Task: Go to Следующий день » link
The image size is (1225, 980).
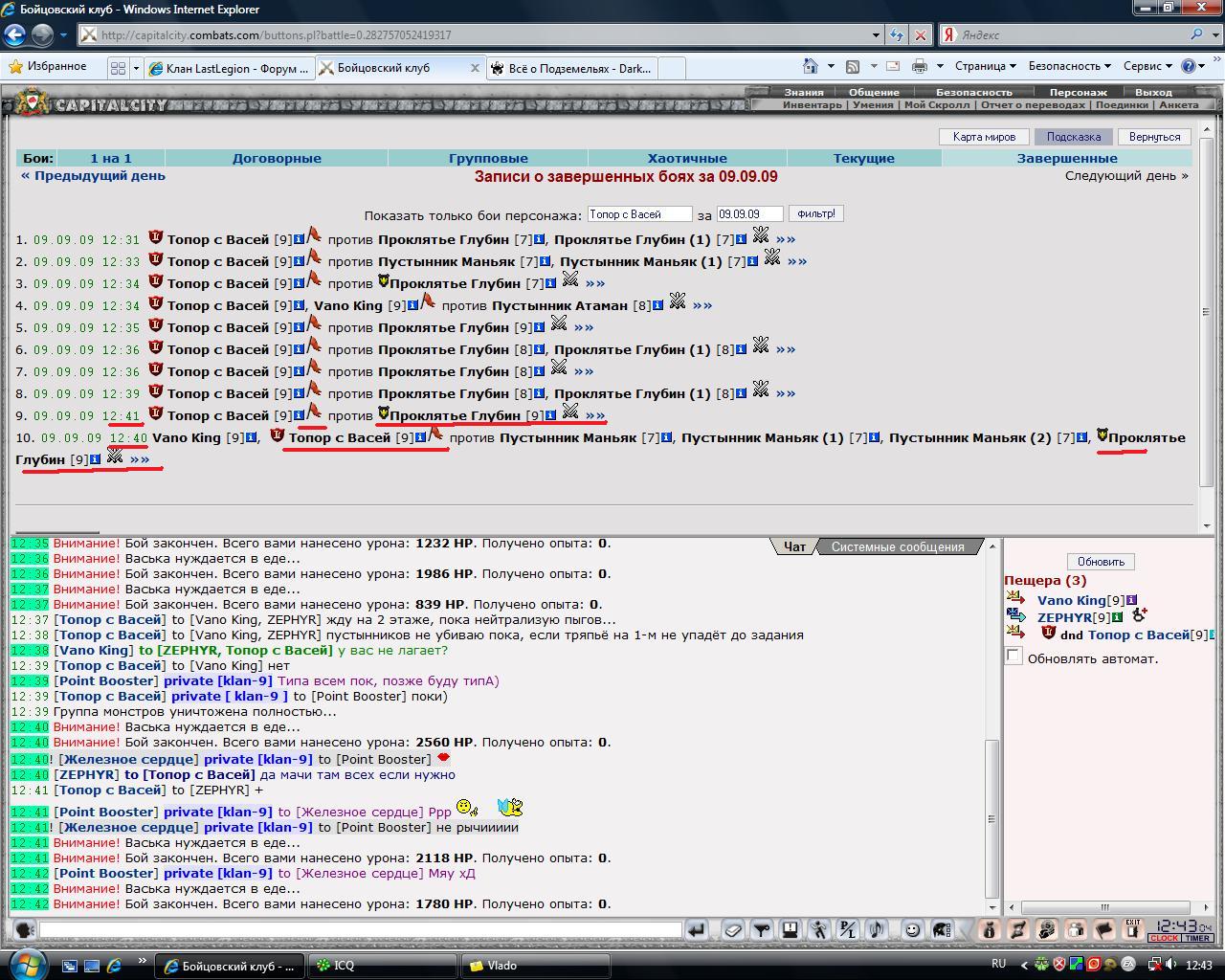Action: 1126,175
